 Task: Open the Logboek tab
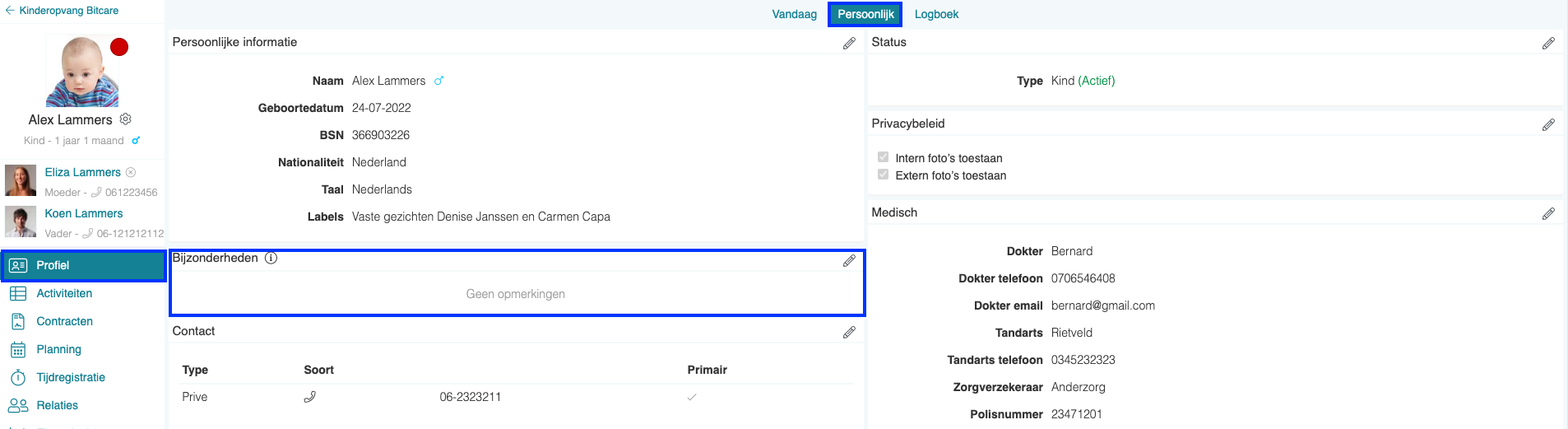[936, 14]
